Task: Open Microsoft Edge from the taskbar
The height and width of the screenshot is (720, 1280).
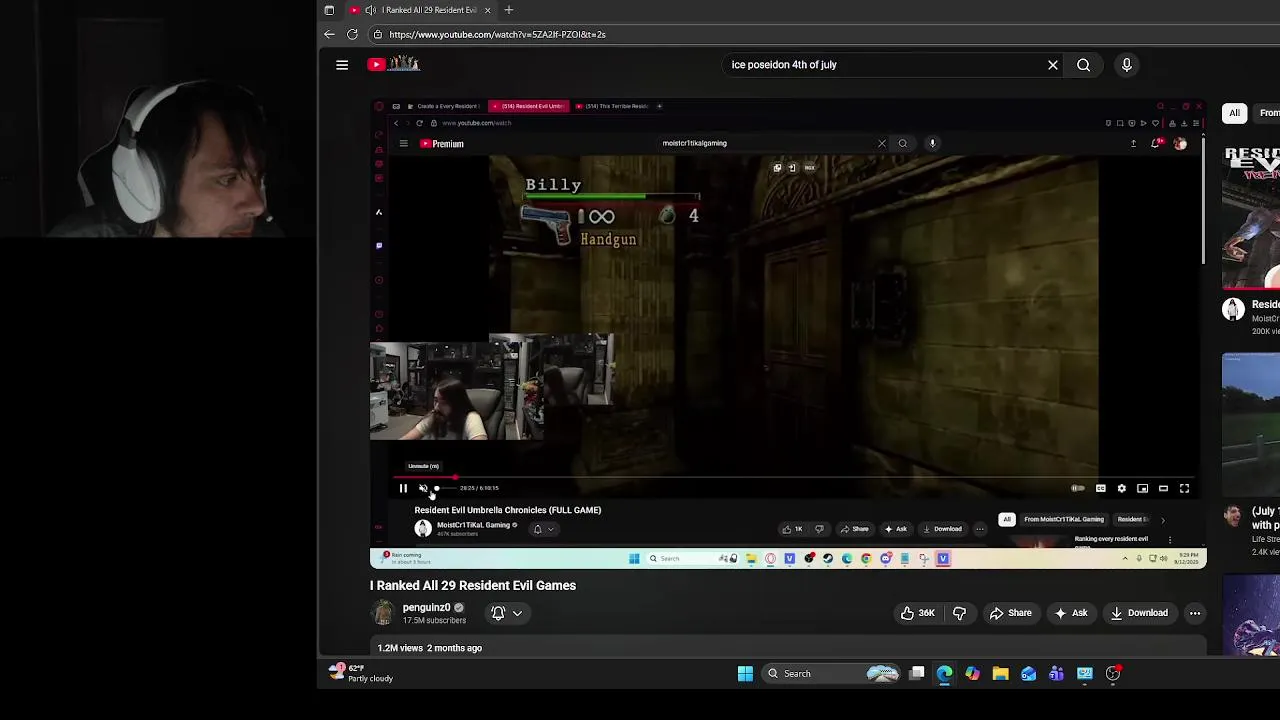Action: click(x=944, y=674)
